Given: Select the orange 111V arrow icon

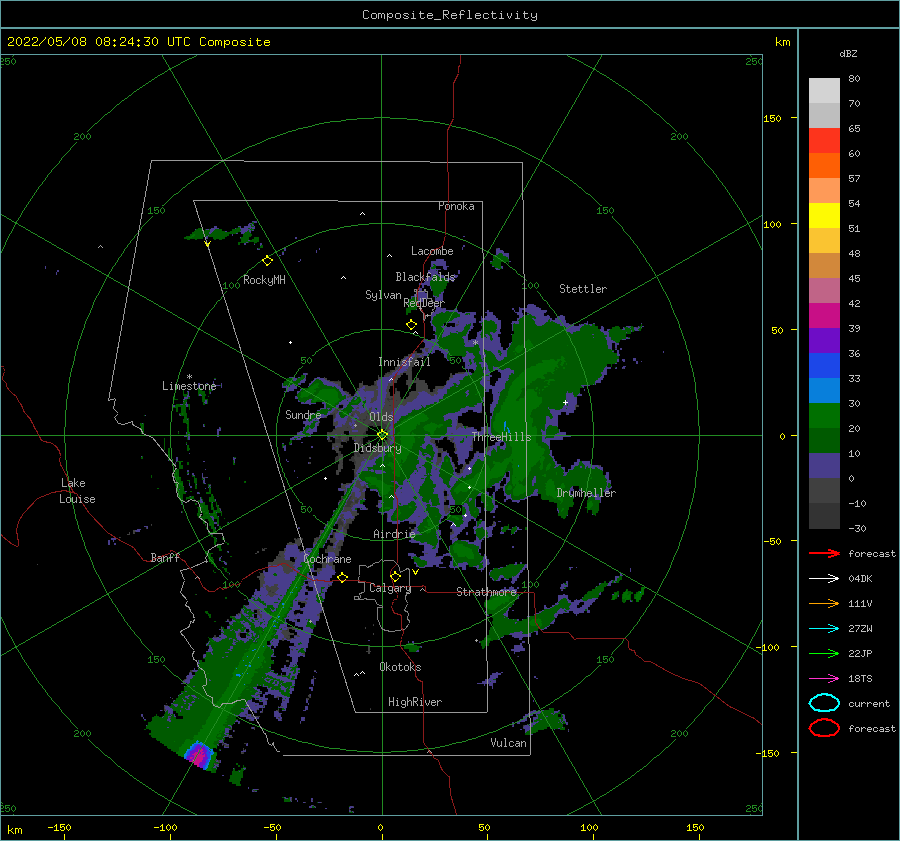Looking at the screenshot, I should [824, 603].
